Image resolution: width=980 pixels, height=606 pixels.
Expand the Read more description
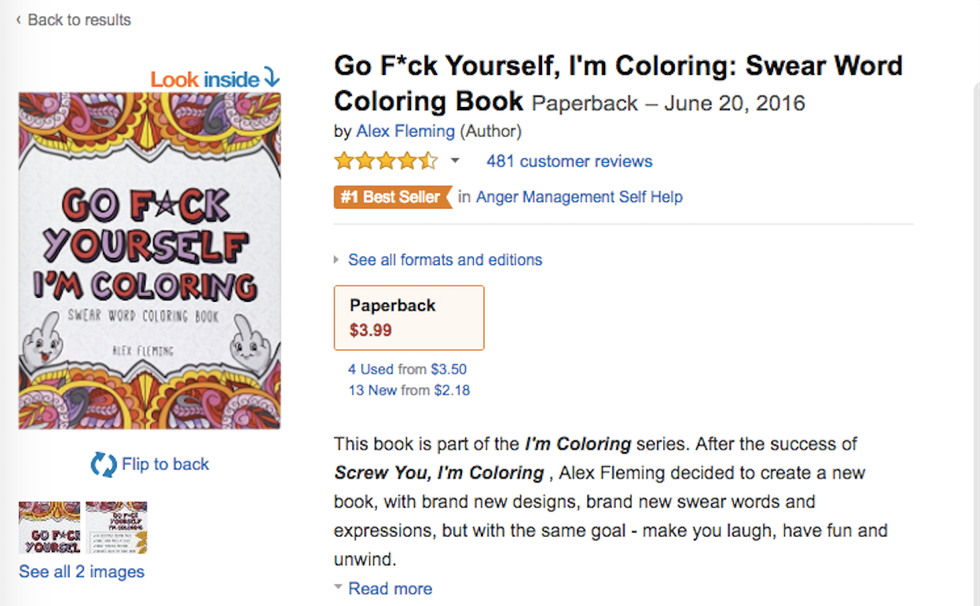[x=389, y=589]
